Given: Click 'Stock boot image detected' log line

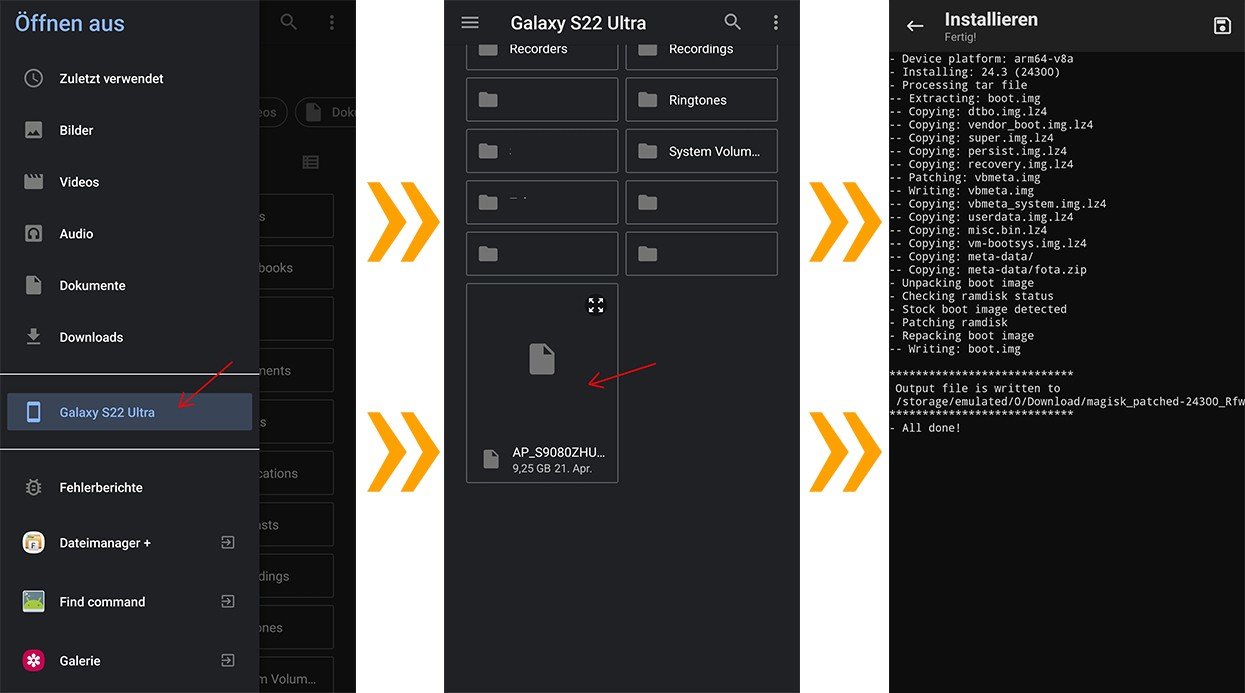Looking at the screenshot, I should pyautogui.click(x=978, y=309).
